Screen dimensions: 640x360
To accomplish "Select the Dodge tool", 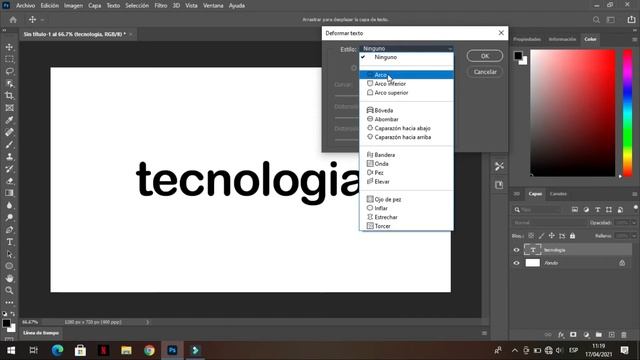I will click(x=9, y=218).
